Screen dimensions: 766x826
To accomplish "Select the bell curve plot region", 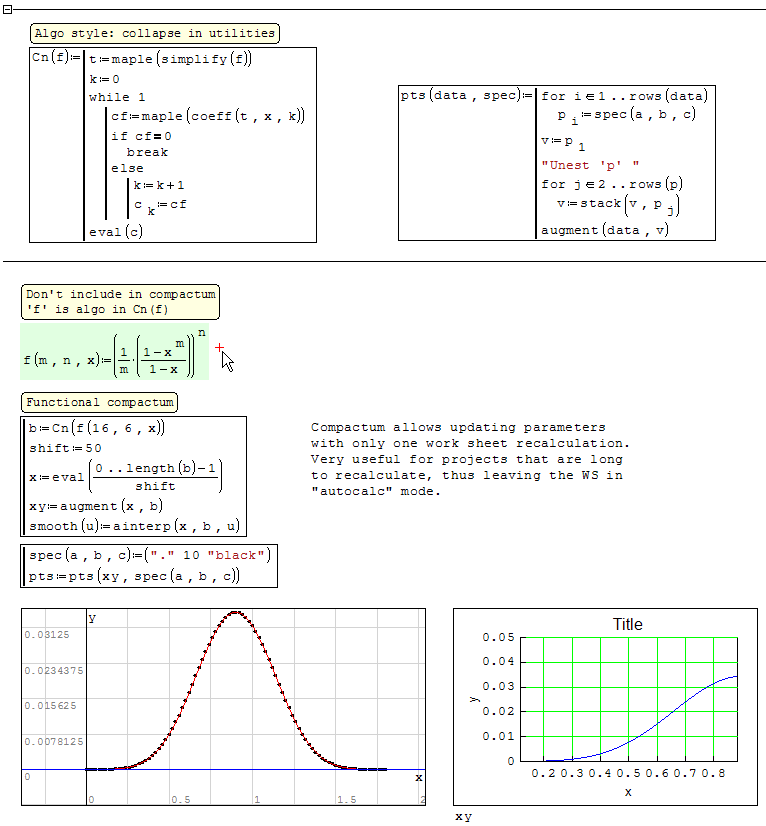I will point(224,705).
